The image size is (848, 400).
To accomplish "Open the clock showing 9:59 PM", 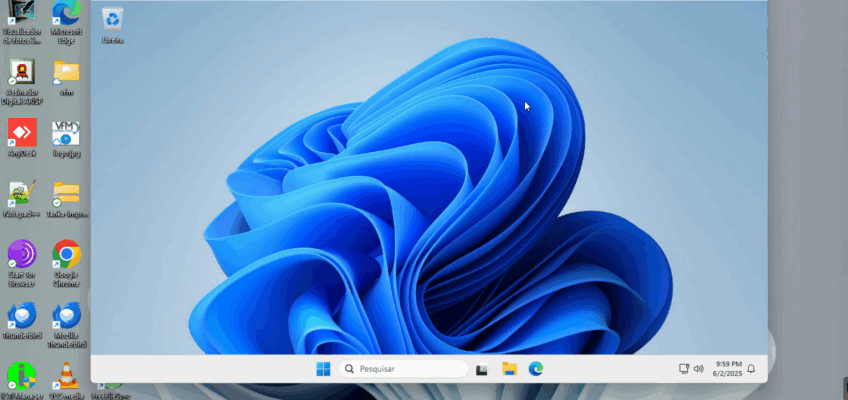I will 728,369.
